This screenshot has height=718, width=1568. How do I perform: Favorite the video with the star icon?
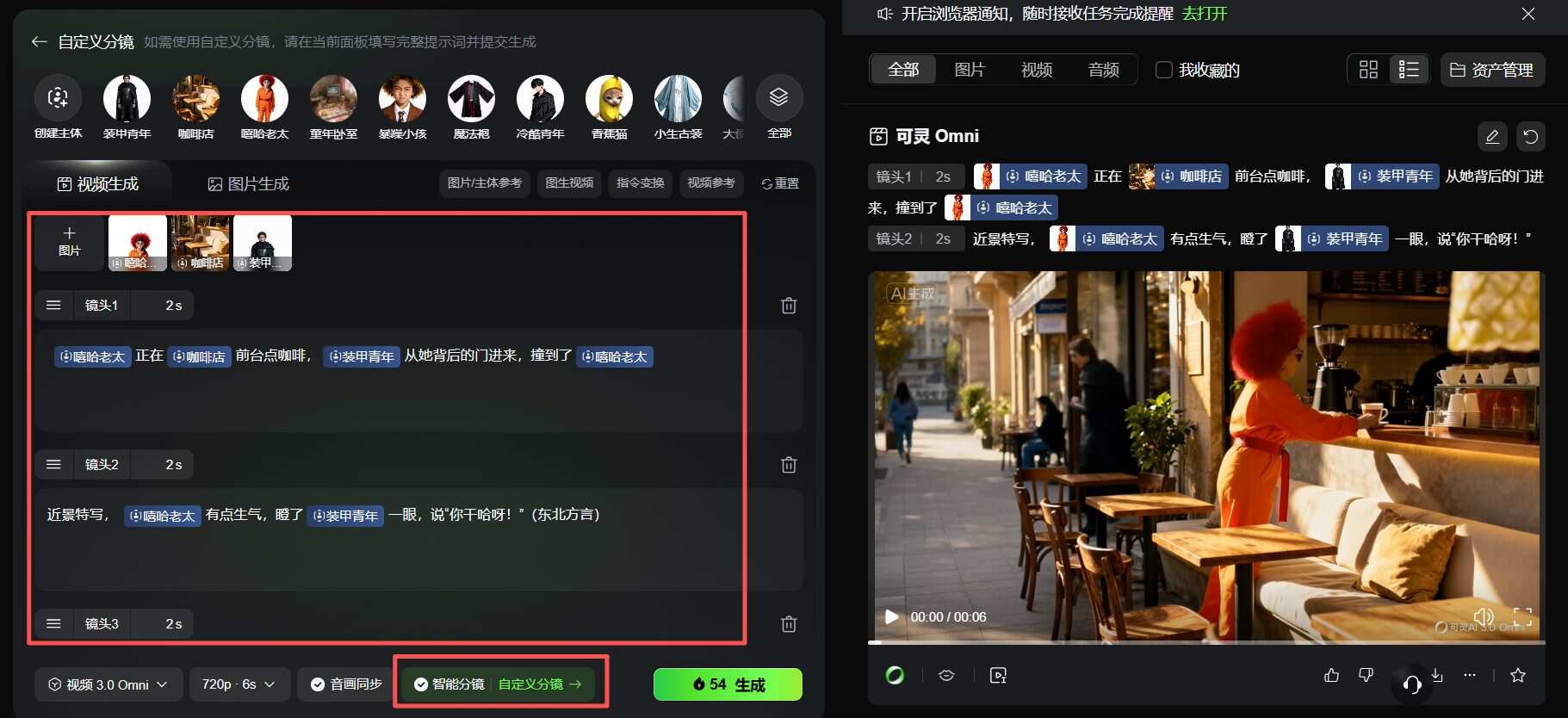(x=1518, y=675)
